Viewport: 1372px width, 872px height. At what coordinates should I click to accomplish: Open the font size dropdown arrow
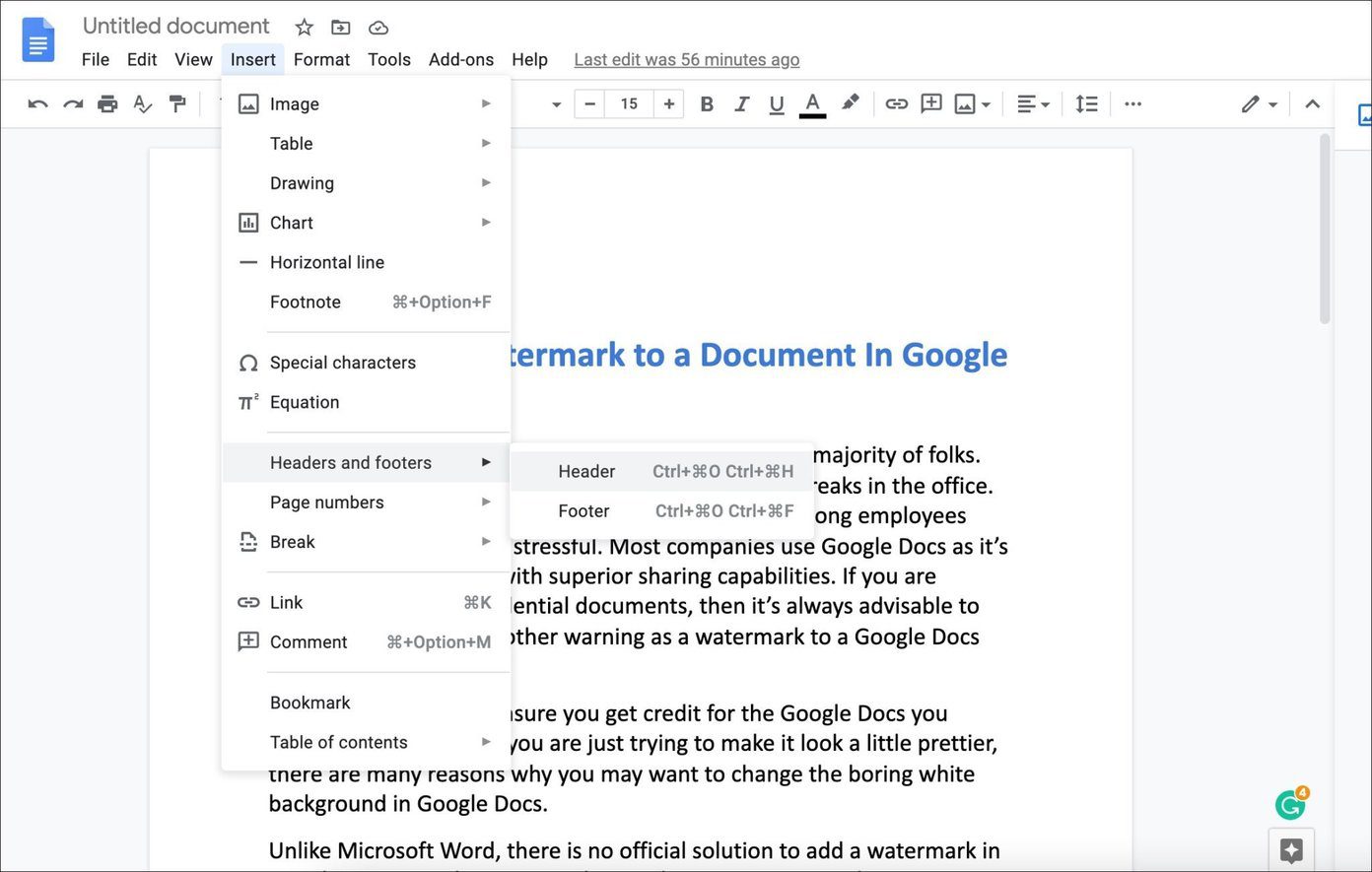pyautogui.click(x=556, y=103)
